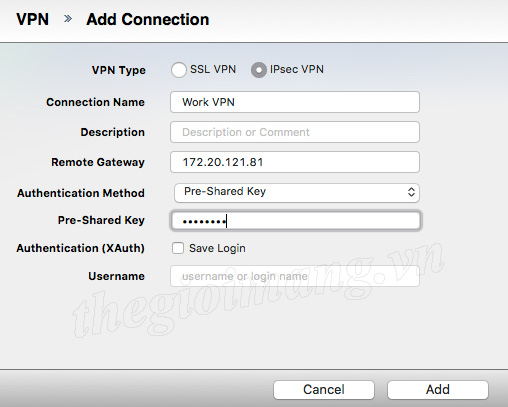This screenshot has width=508, height=407.
Task: Click the Cancel button
Action: click(x=324, y=390)
